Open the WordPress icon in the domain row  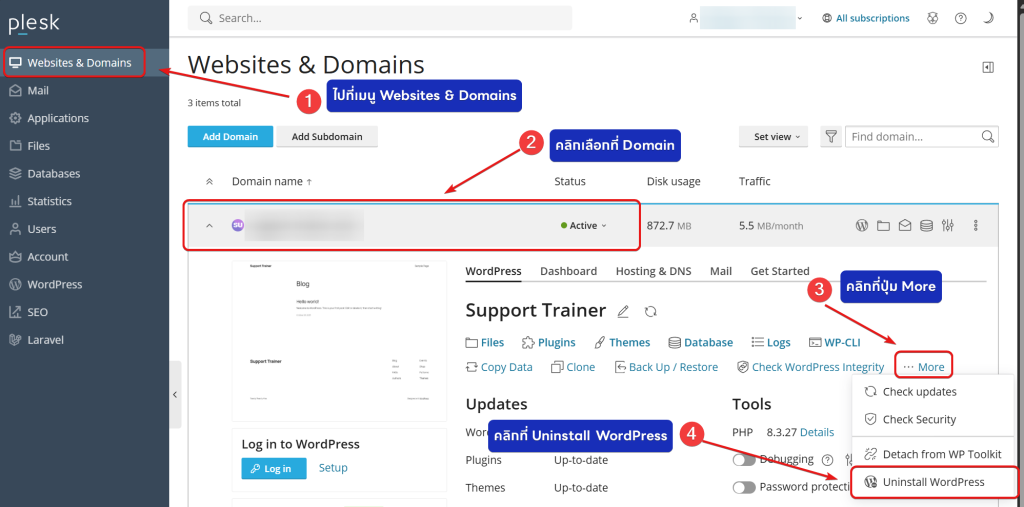pyautogui.click(x=861, y=226)
